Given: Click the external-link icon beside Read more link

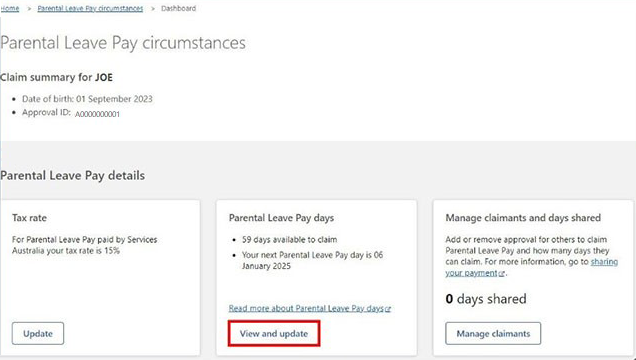Looking at the screenshot, I should point(388,309).
